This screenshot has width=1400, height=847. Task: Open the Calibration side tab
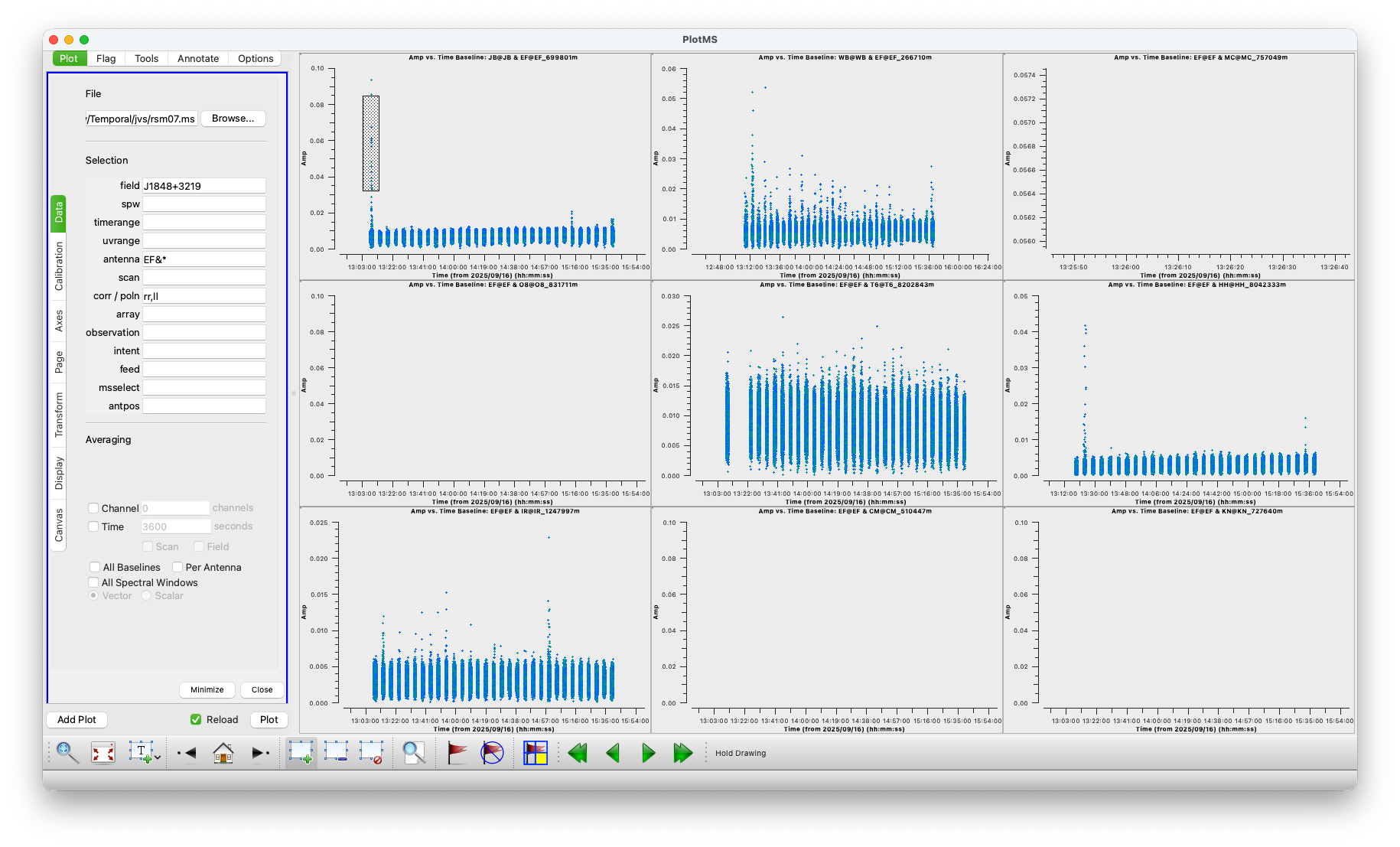click(x=59, y=266)
